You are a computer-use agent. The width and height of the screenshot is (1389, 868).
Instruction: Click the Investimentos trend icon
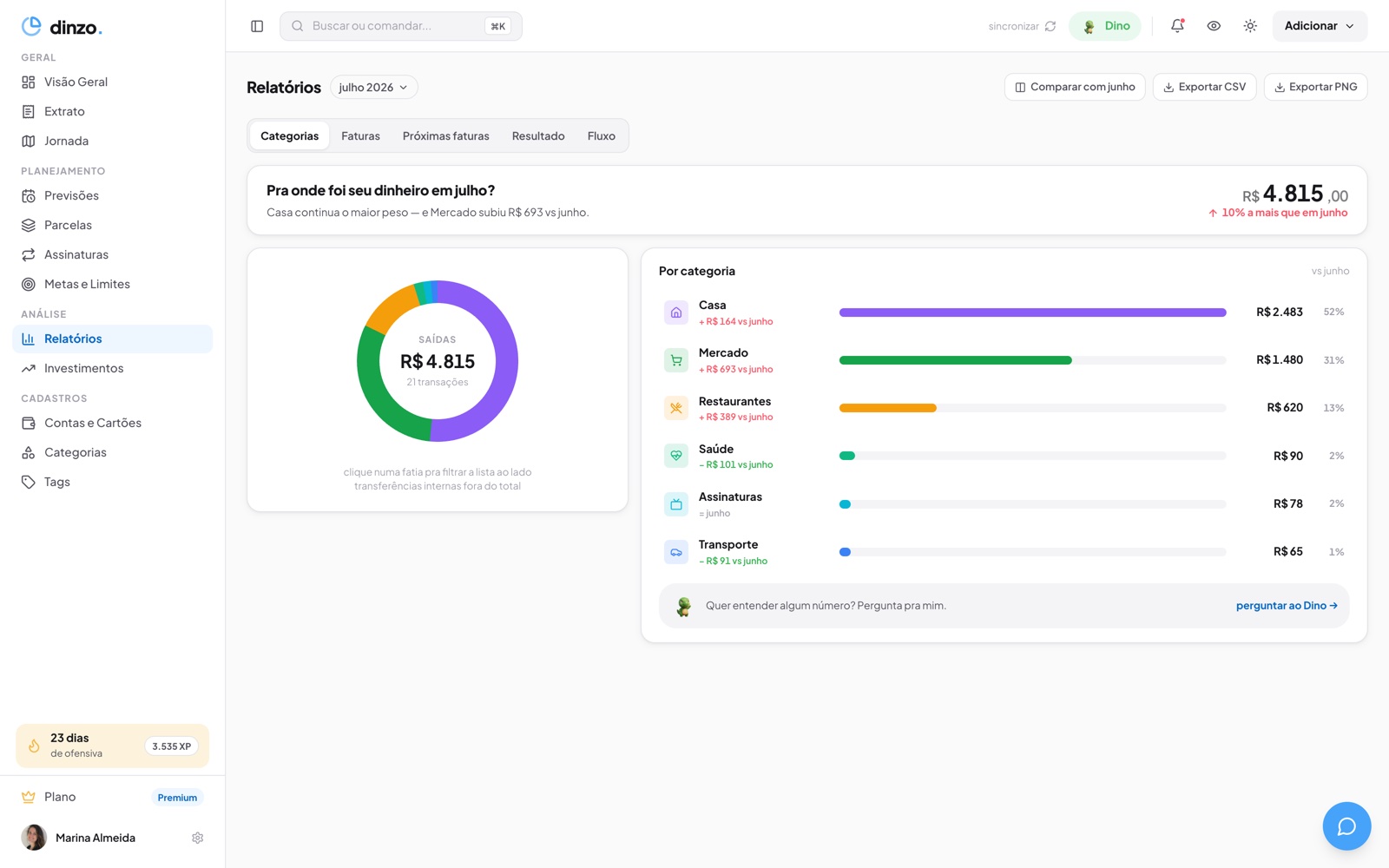tap(29, 368)
